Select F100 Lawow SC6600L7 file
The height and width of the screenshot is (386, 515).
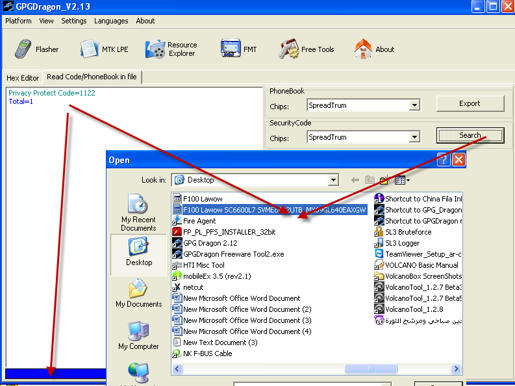[270, 210]
